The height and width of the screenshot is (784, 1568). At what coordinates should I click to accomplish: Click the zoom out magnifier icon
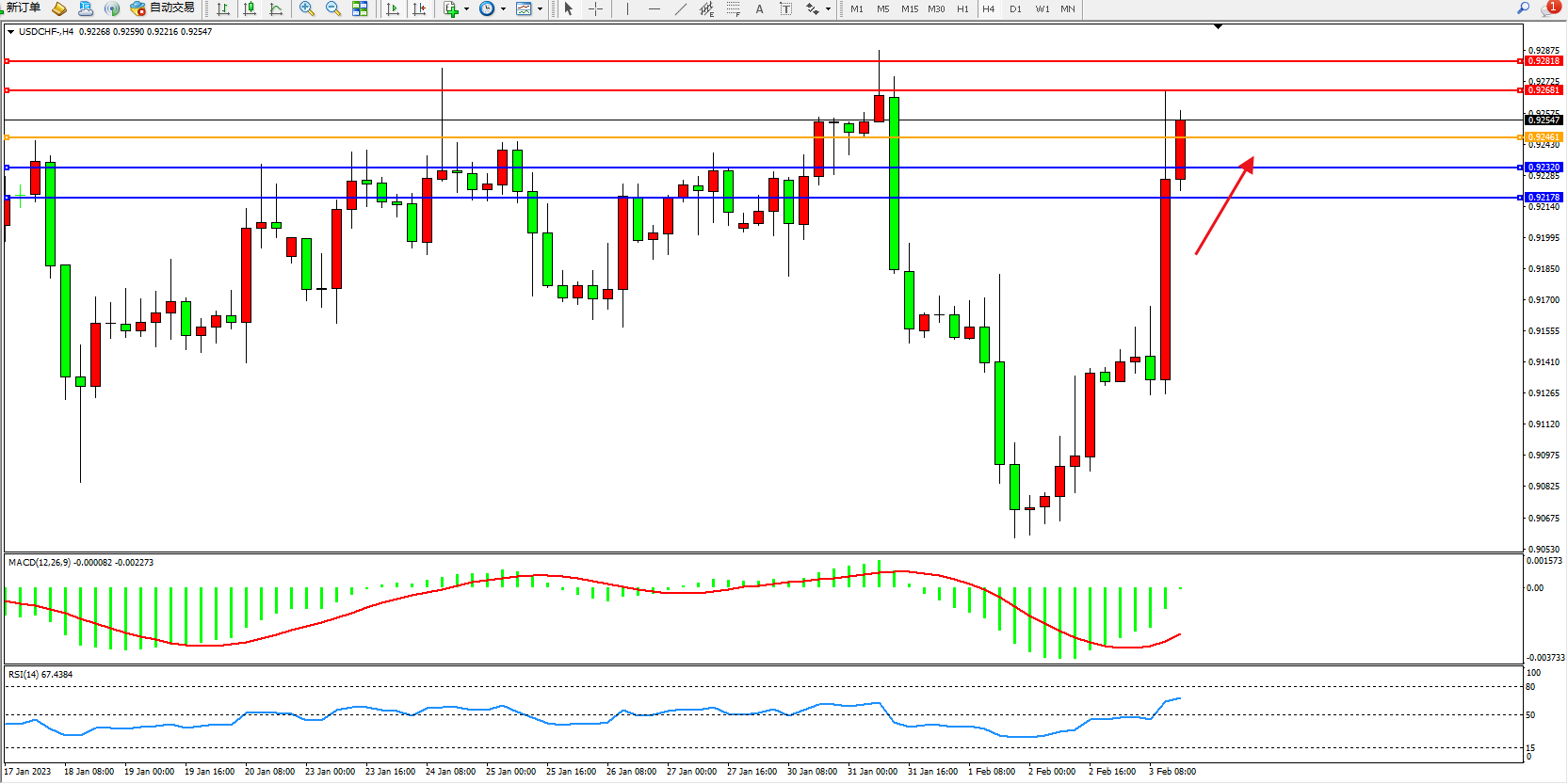[x=333, y=8]
